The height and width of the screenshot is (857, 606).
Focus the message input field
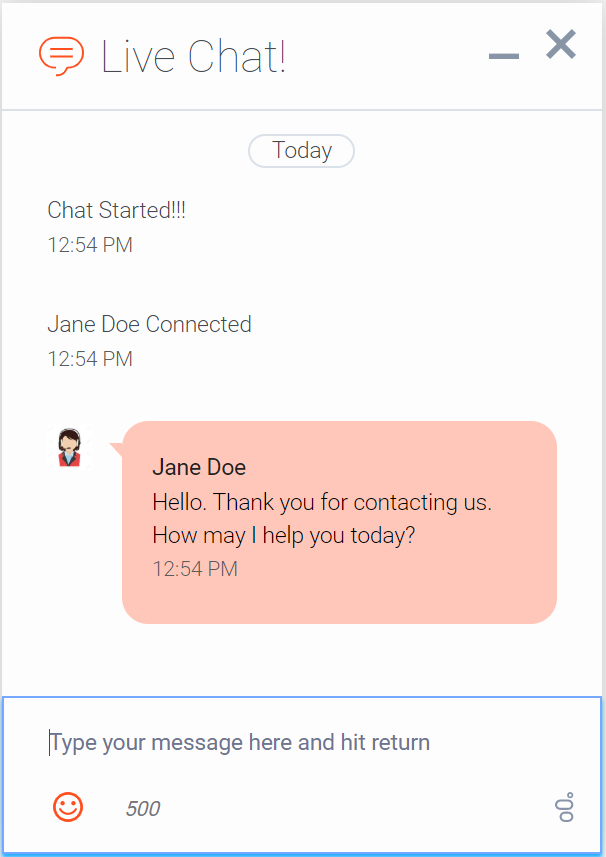pos(302,742)
